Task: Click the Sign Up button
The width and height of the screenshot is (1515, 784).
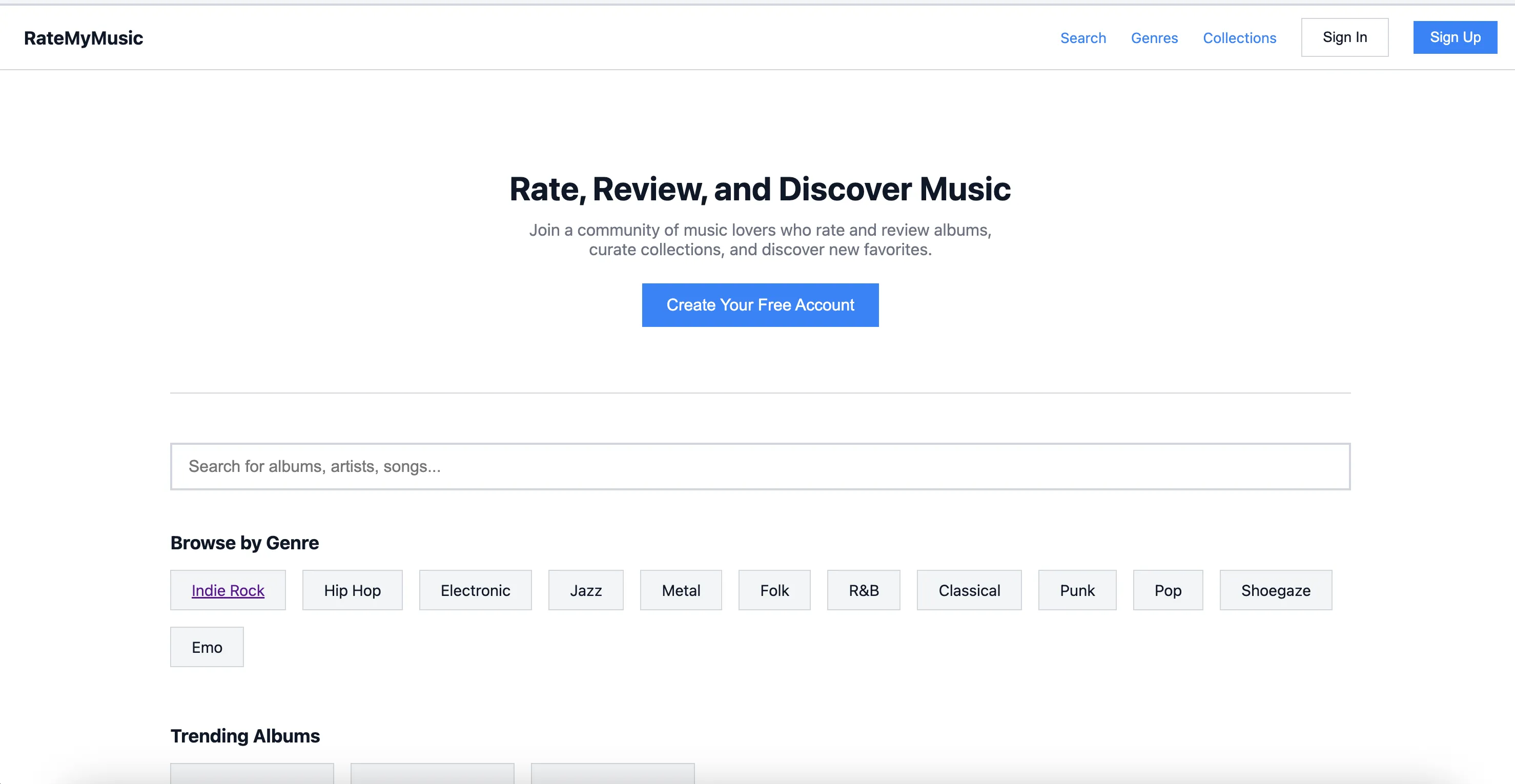Action: (1455, 37)
